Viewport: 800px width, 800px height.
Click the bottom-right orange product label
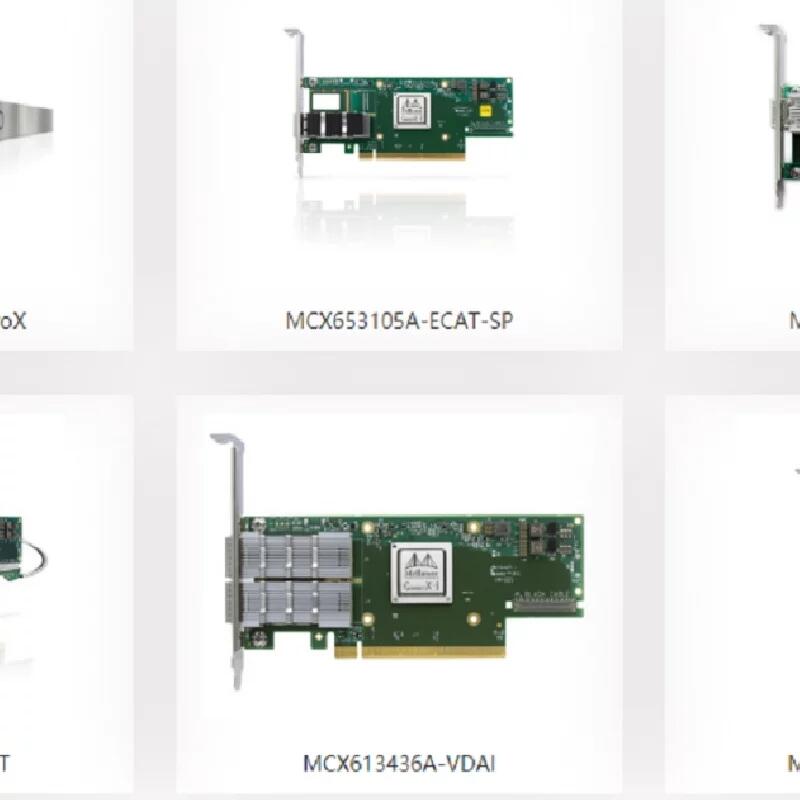794,764
